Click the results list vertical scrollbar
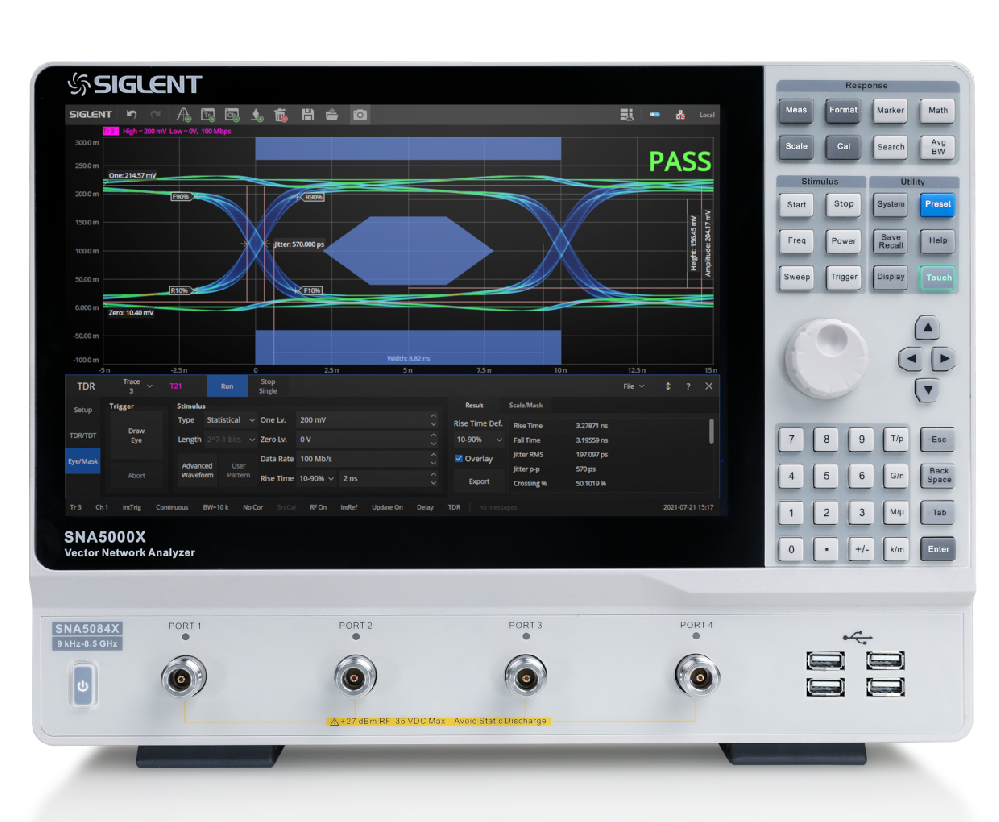Image resolution: width=999 pixels, height=822 pixels. pos(711,431)
